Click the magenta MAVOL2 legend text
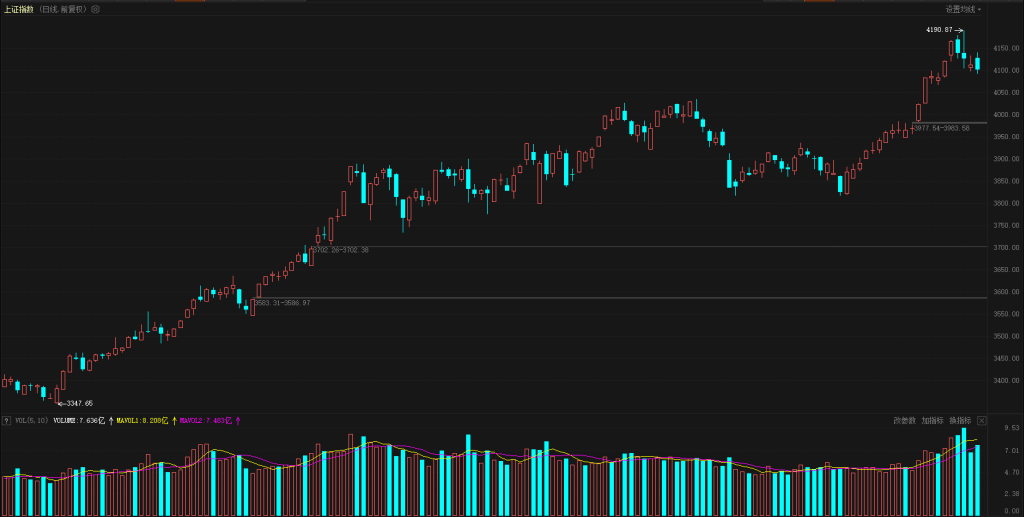1024x517 pixels. [x=205, y=421]
